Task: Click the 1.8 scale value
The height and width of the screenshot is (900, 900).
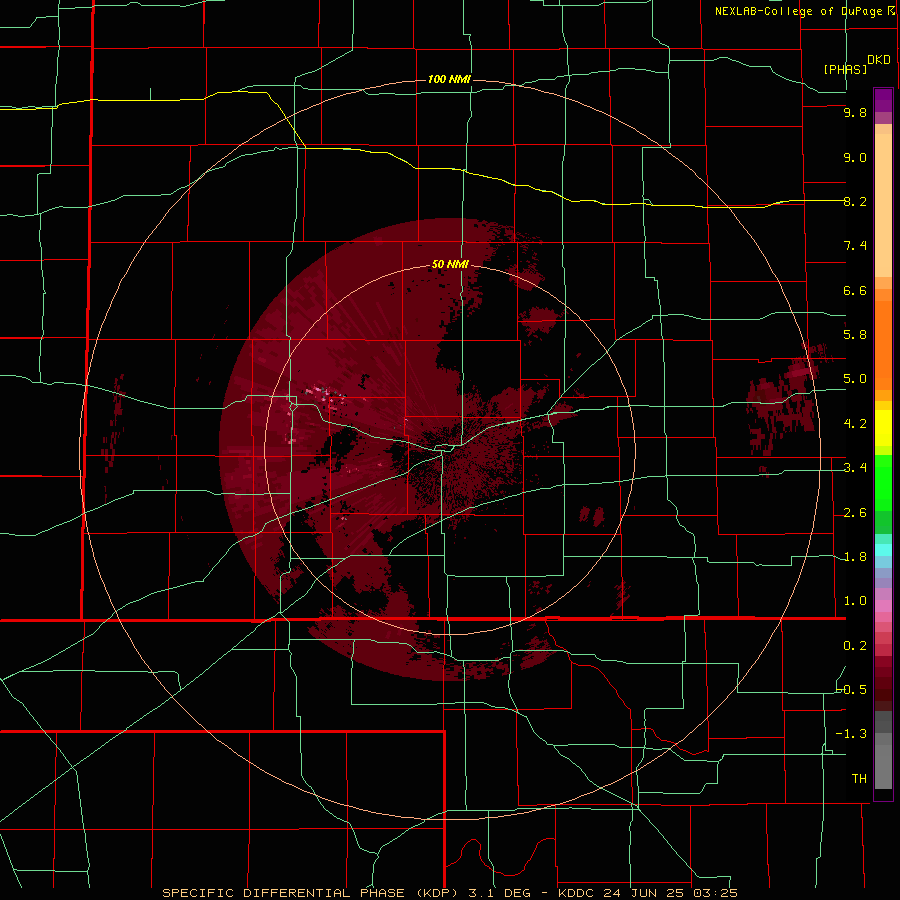Action: click(x=855, y=557)
